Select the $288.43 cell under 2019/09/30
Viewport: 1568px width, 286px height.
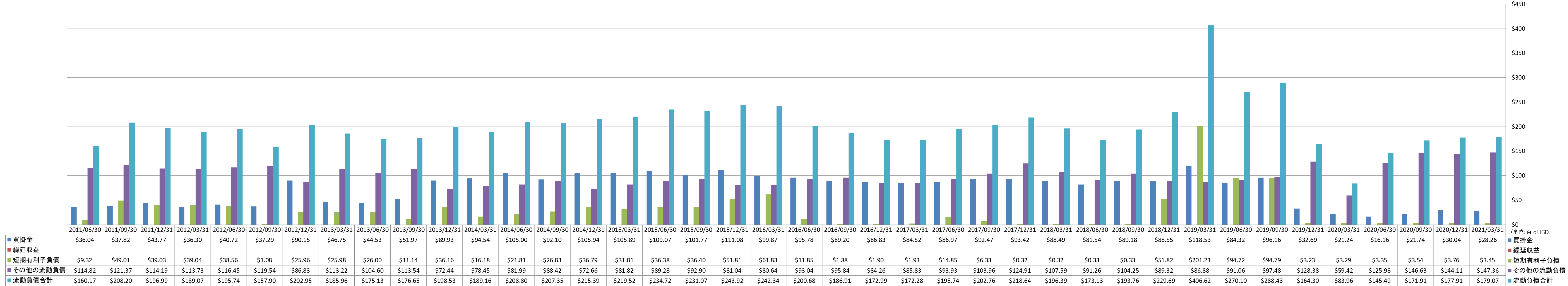[x=1272, y=280]
